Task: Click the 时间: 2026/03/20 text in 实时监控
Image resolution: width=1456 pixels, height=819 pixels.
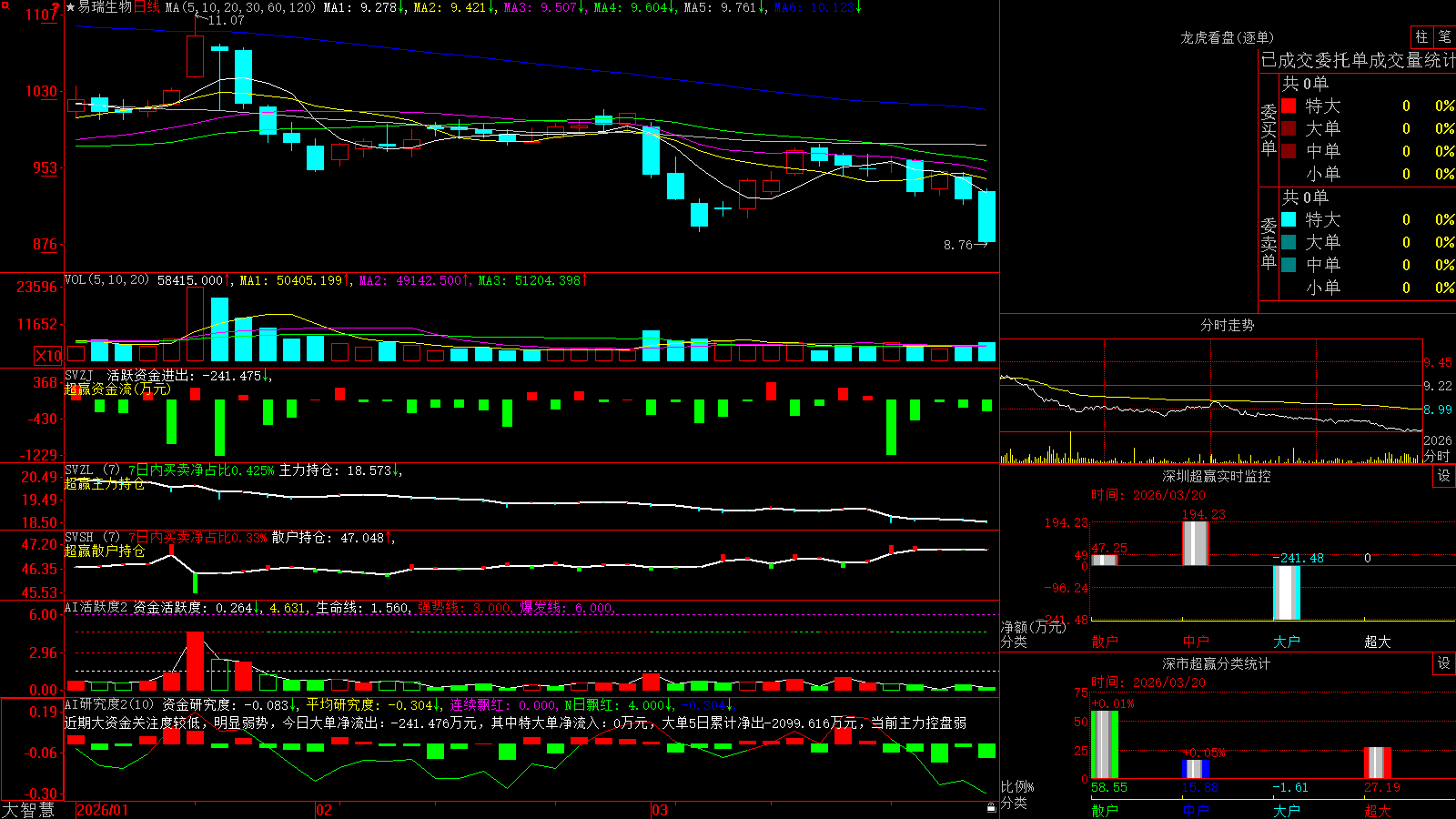Action: click(1148, 495)
